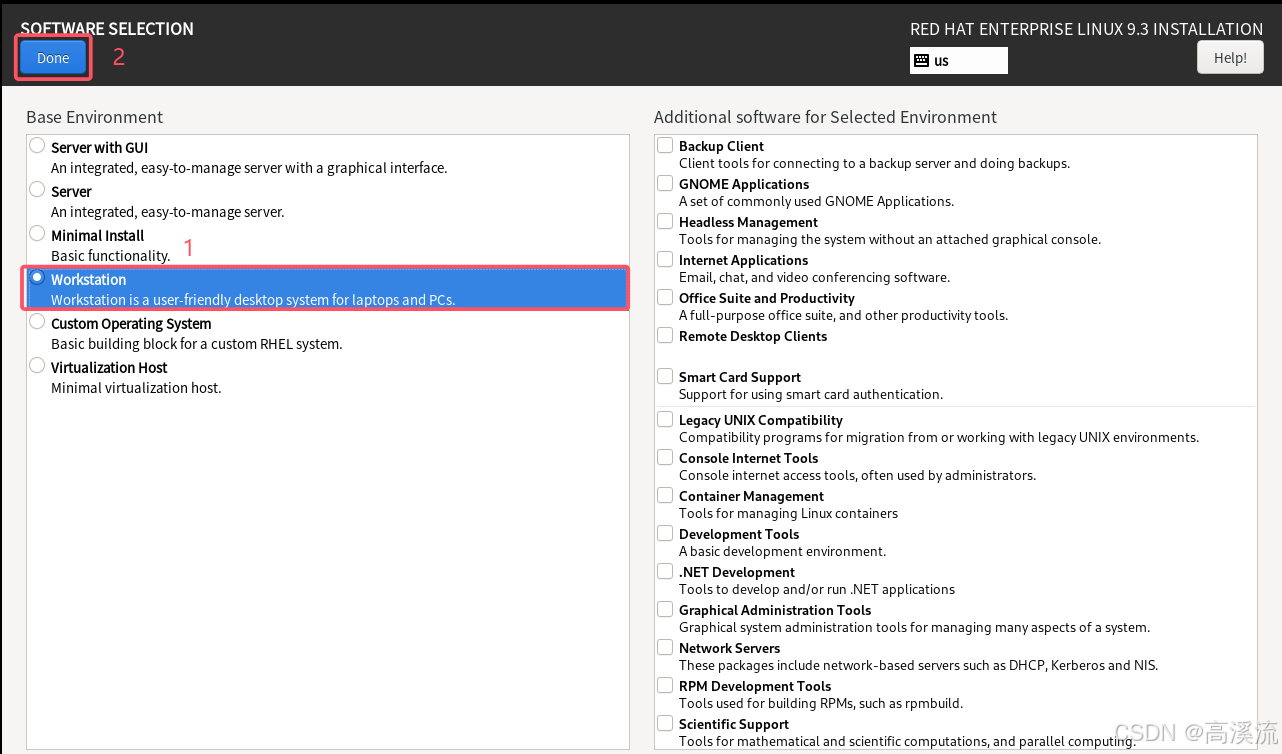The image size is (1282, 754).
Task: Check Legacy UNIX Compatibility checkbox
Action: click(665, 419)
